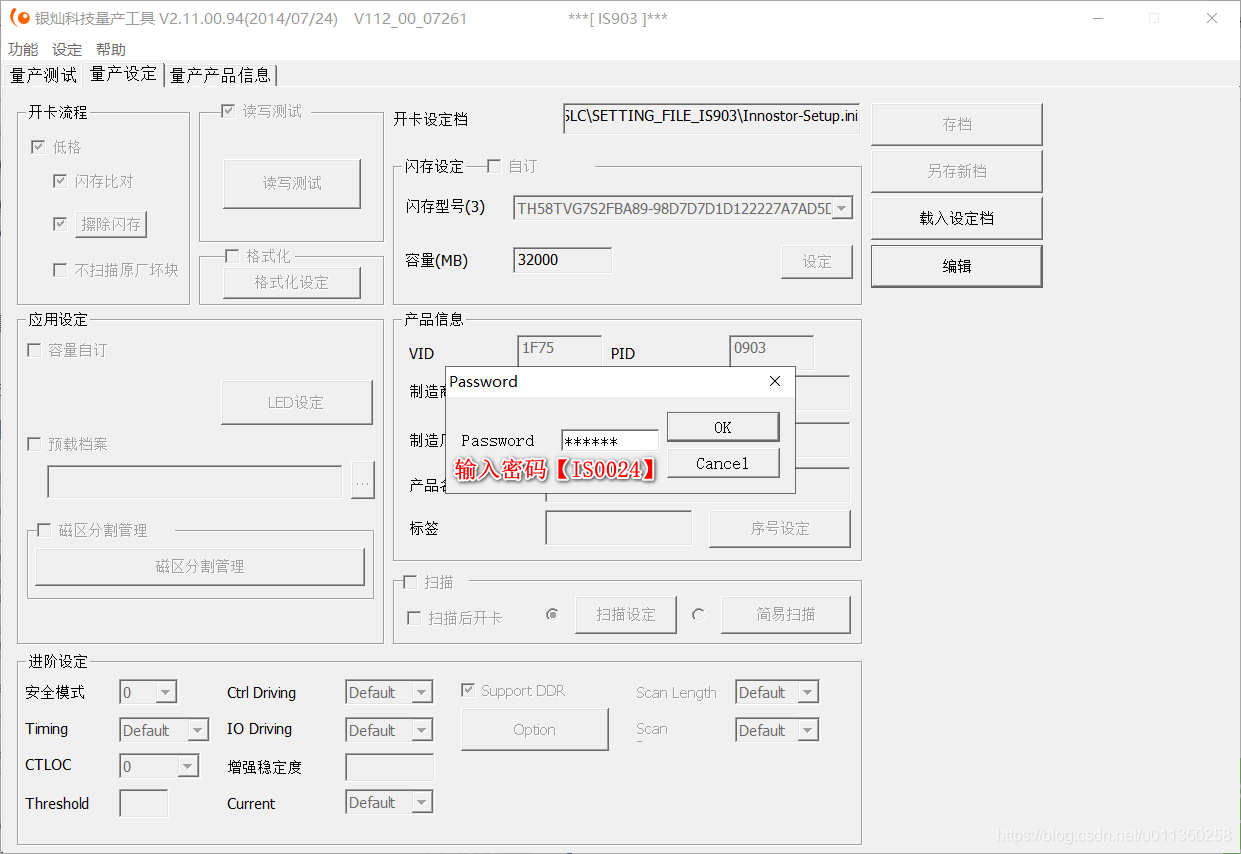Open the 磁区分割管理 button
This screenshot has height=854, width=1241.
[x=200, y=566]
